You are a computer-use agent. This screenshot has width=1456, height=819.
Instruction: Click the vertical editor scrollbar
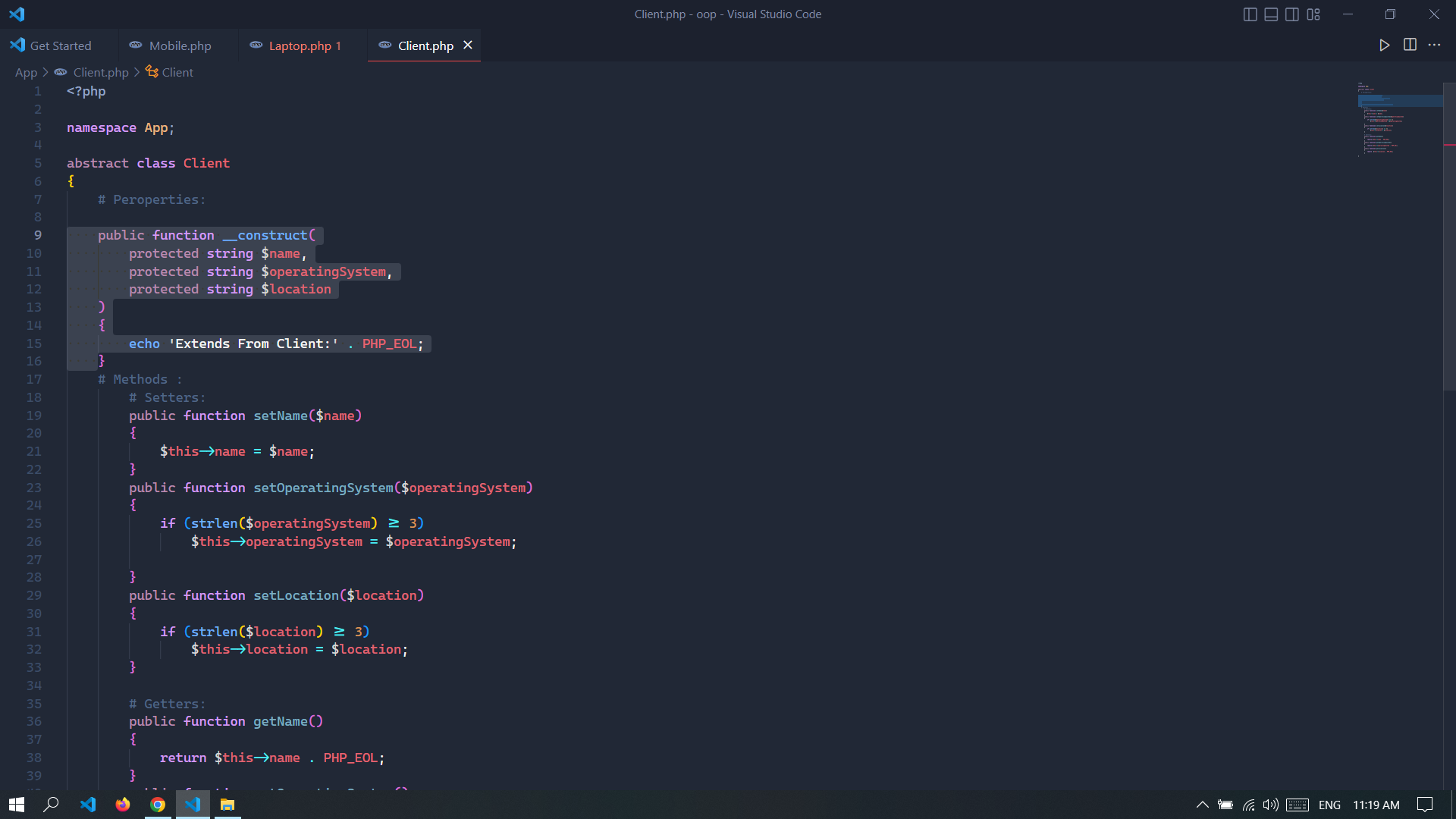click(x=1449, y=237)
